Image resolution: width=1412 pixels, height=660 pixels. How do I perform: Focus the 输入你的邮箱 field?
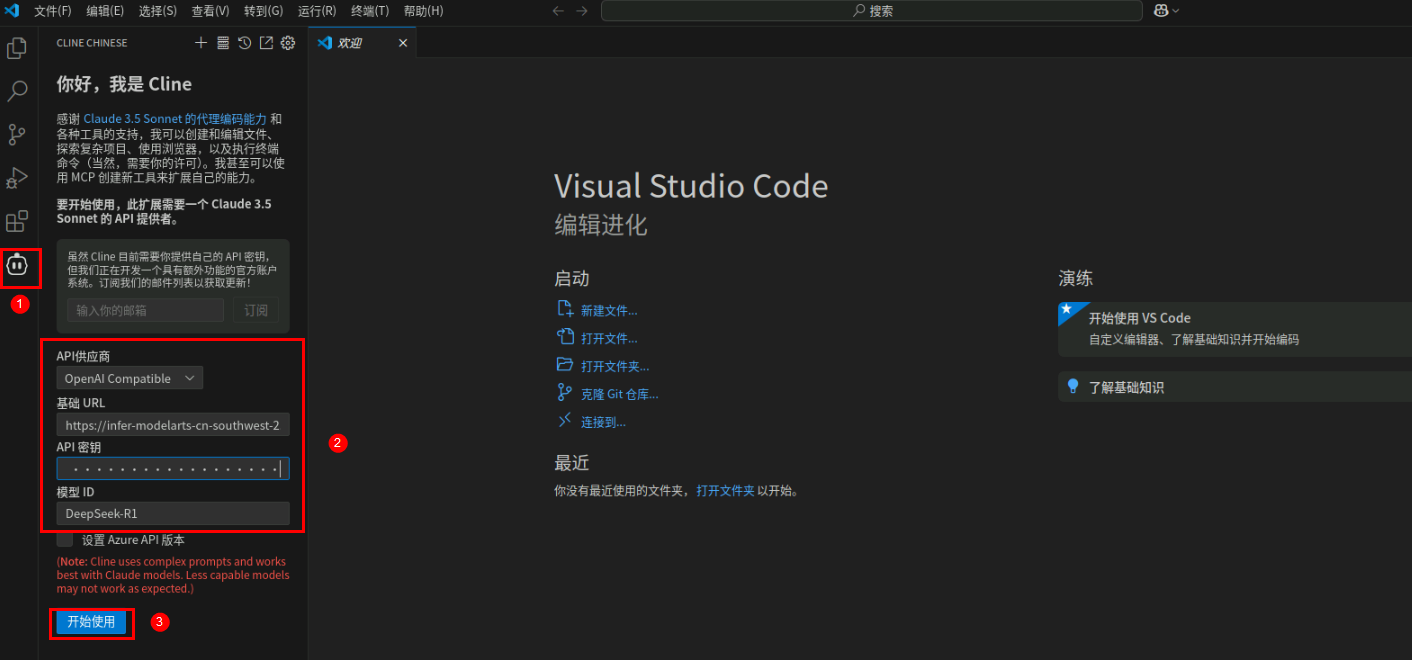[146, 310]
